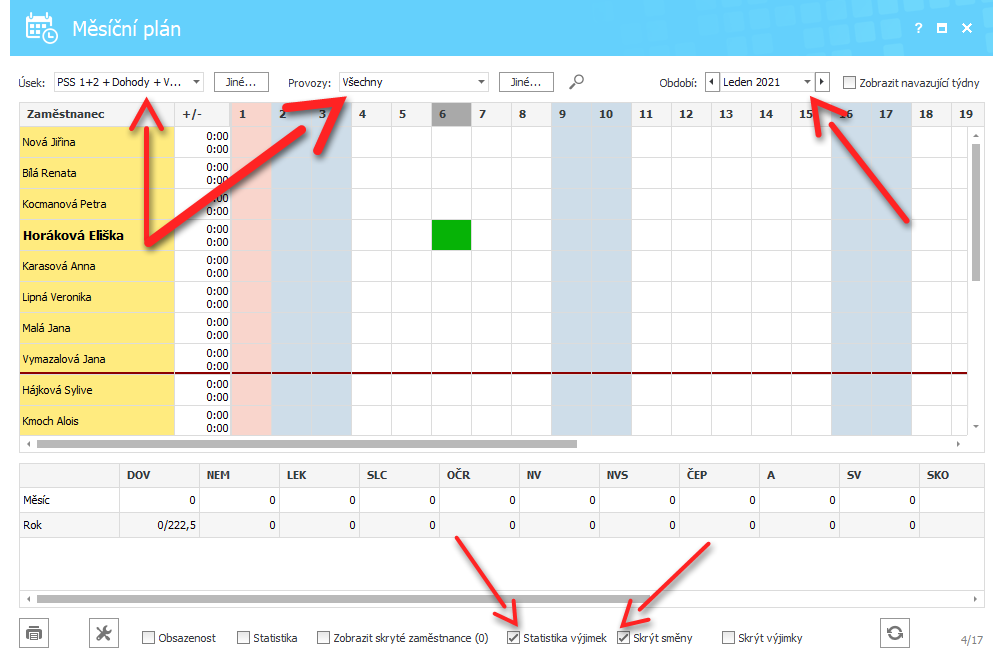Click day 1 column header
The image size is (1003, 662).
pos(251,114)
